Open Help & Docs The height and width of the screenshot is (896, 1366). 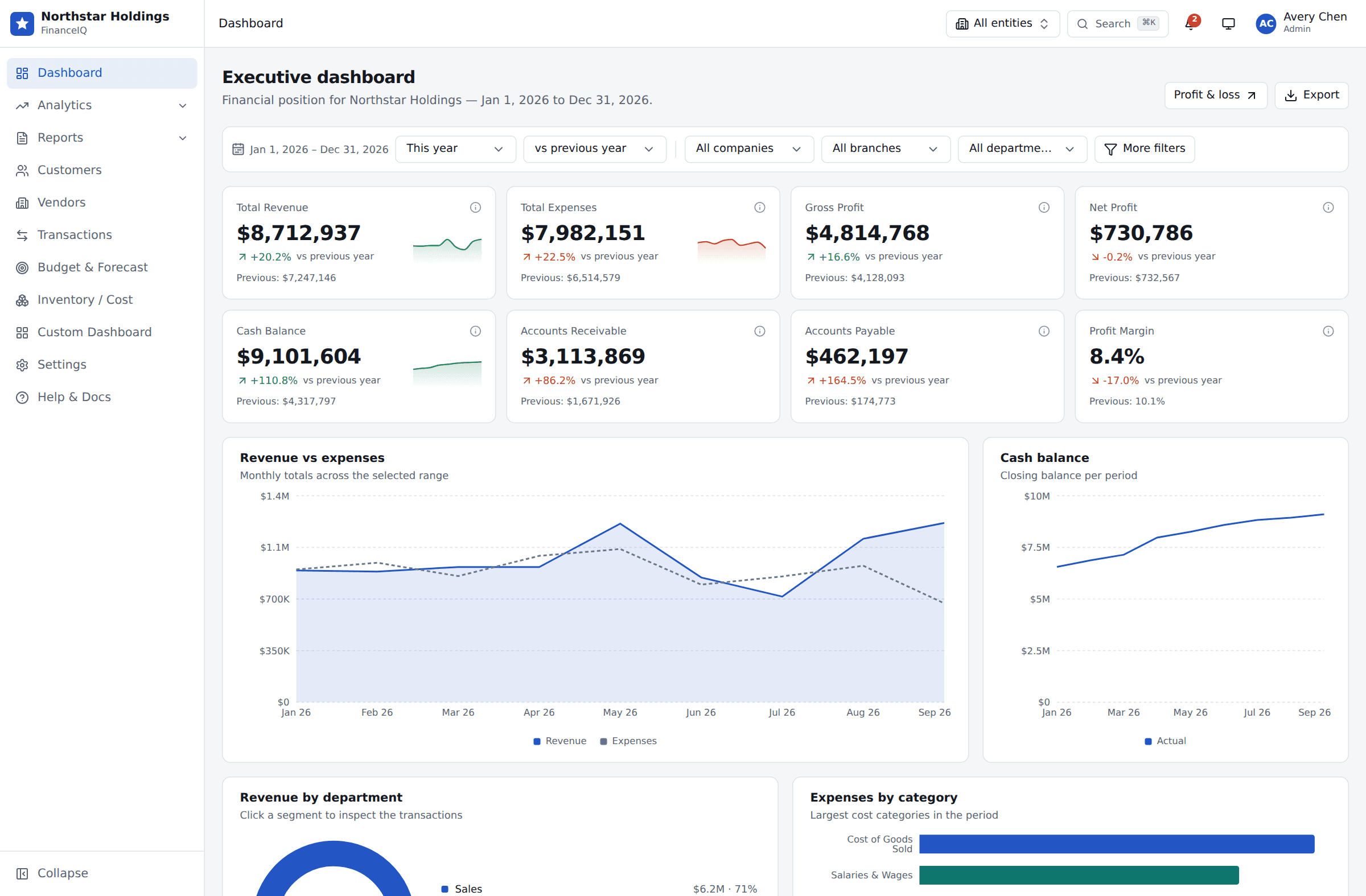click(101, 398)
